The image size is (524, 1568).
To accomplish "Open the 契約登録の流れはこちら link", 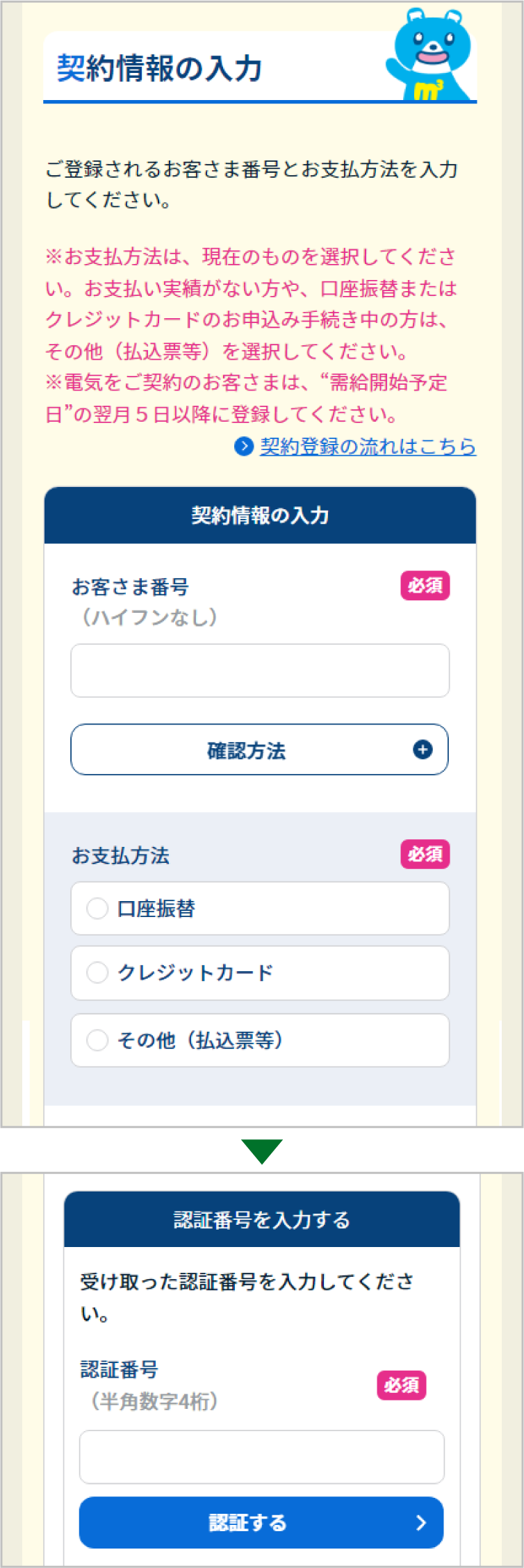I will 368,446.
